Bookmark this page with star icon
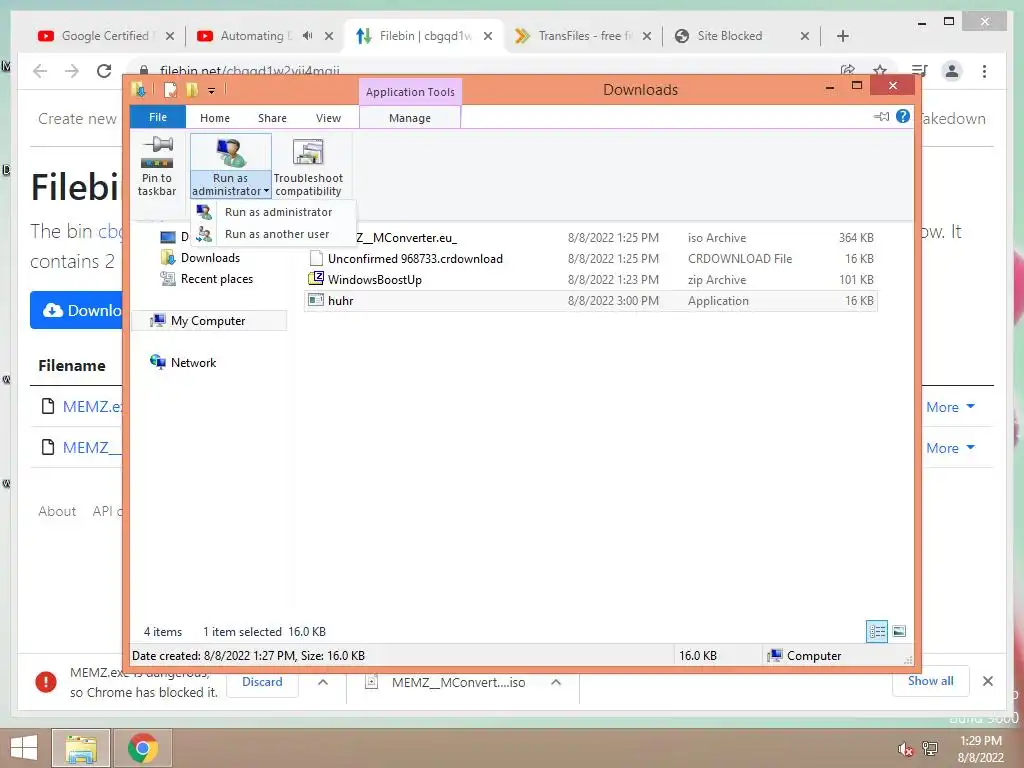Screen dimensions: 1024x768 pyautogui.click(x=880, y=71)
